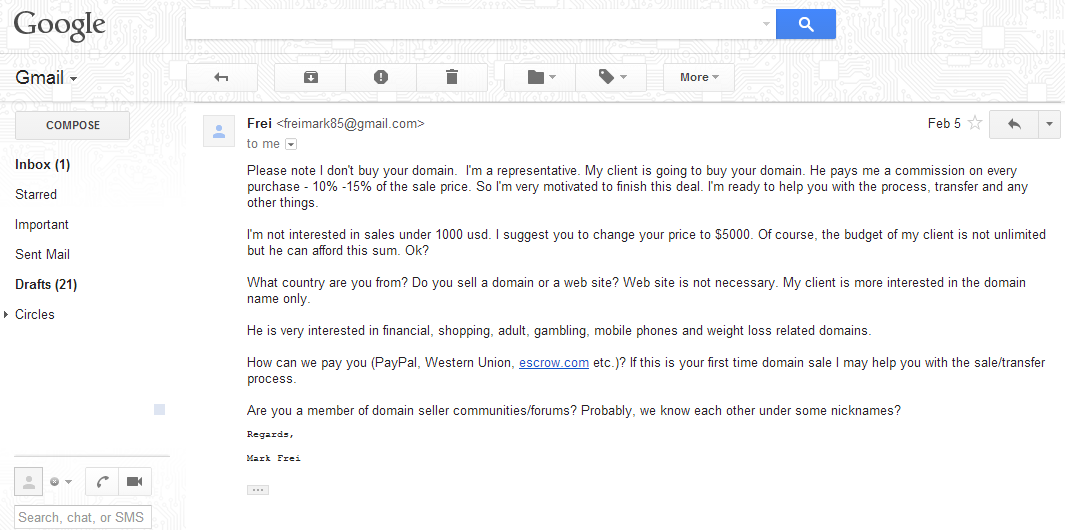Expand the Circles section

[x=6, y=314]
